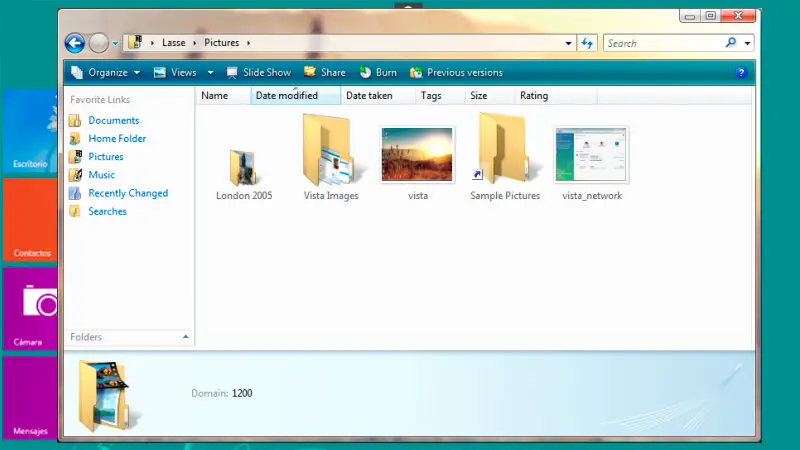Open Home Folder in Favorite Links

pos(117,138)
